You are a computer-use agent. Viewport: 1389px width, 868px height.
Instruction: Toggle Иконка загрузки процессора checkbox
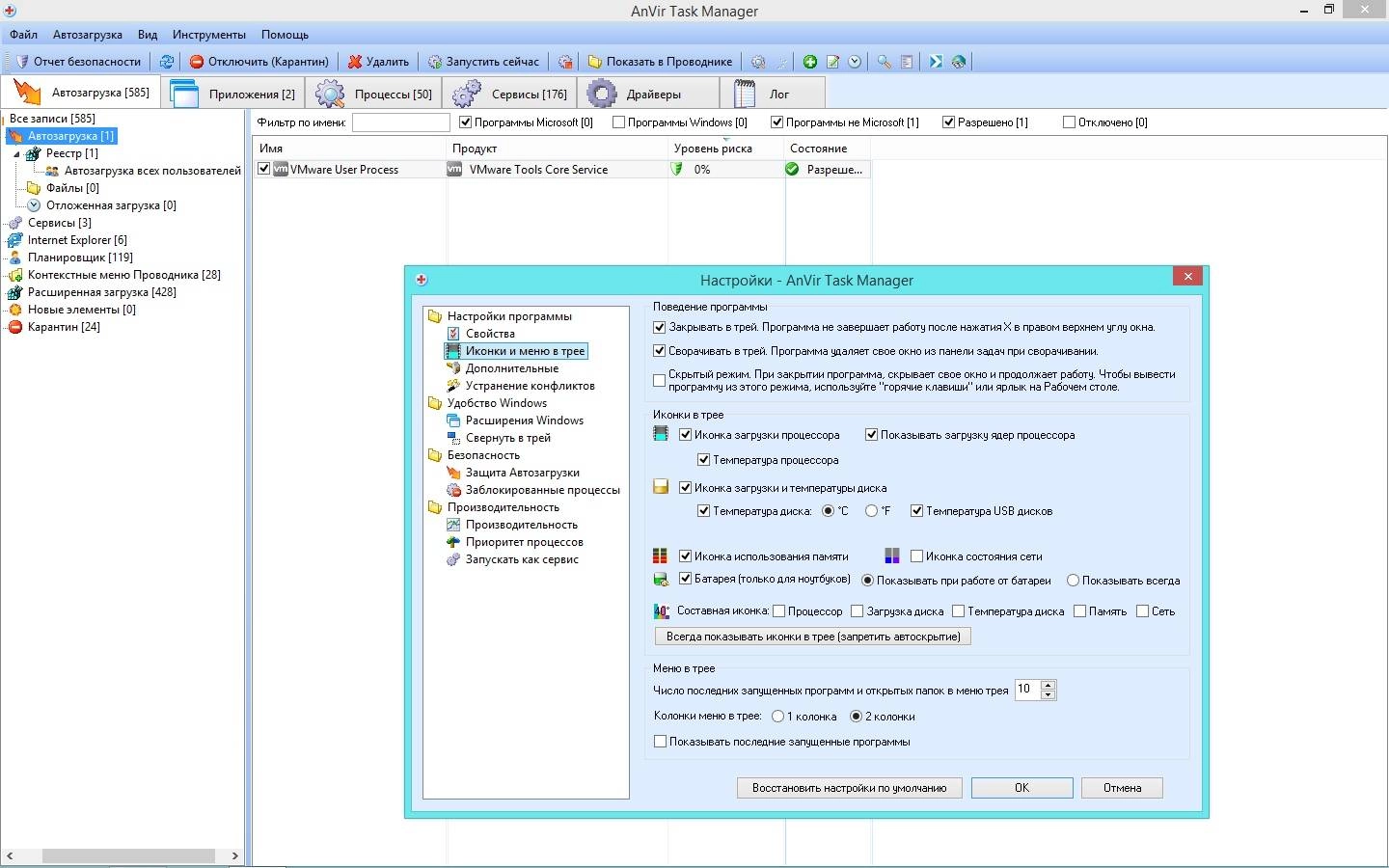(x=686, y=435)
